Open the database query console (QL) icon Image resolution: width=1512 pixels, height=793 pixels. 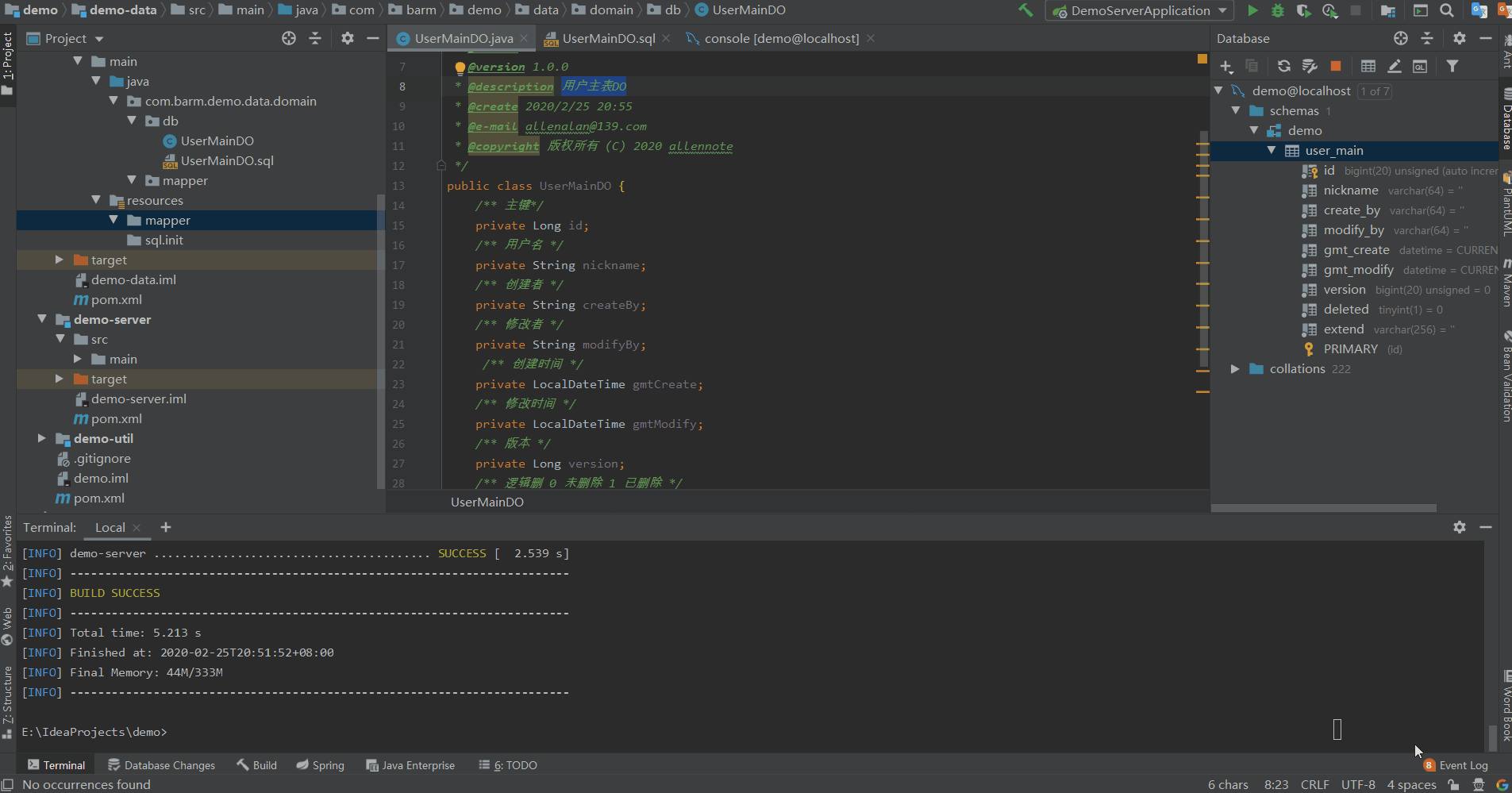click(x=1420, y=67)
